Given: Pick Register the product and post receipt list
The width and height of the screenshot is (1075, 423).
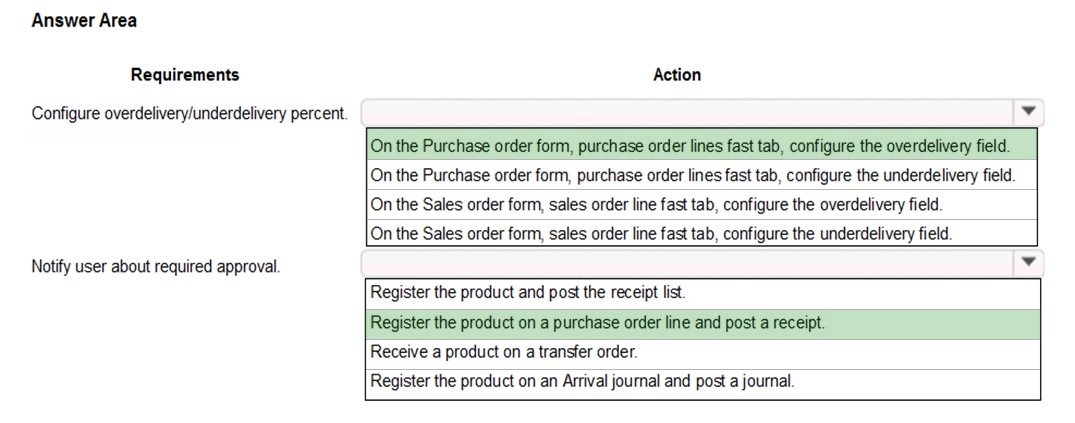Looking at the screenshot, I should [x=703, y=293].
